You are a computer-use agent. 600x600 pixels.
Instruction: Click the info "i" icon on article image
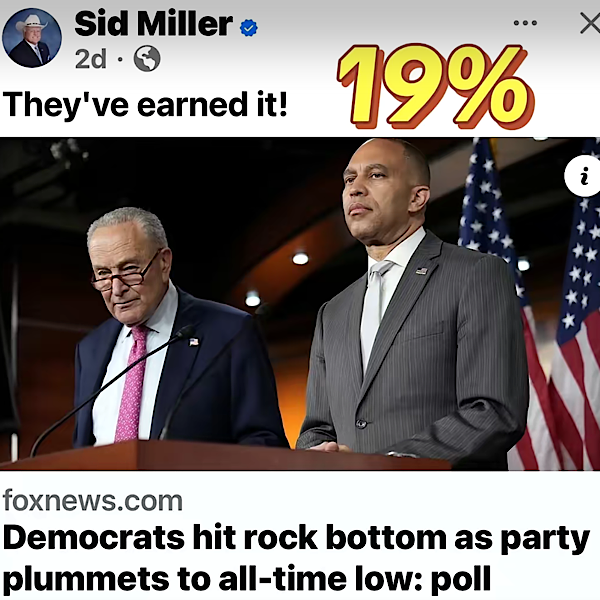tap(584, 176)
